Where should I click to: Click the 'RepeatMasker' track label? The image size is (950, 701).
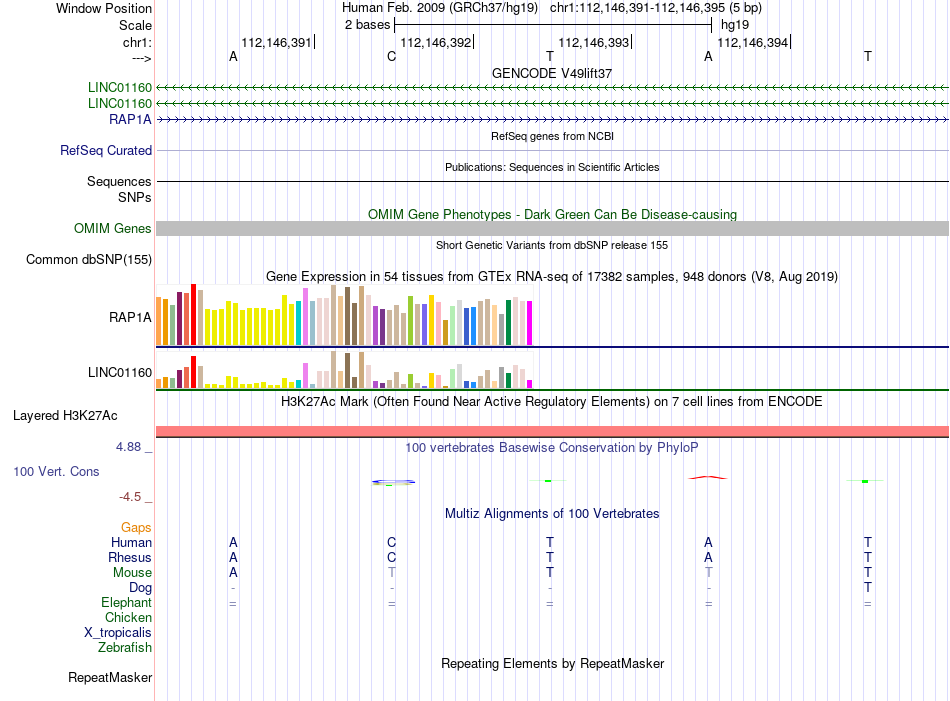(110, 677)
